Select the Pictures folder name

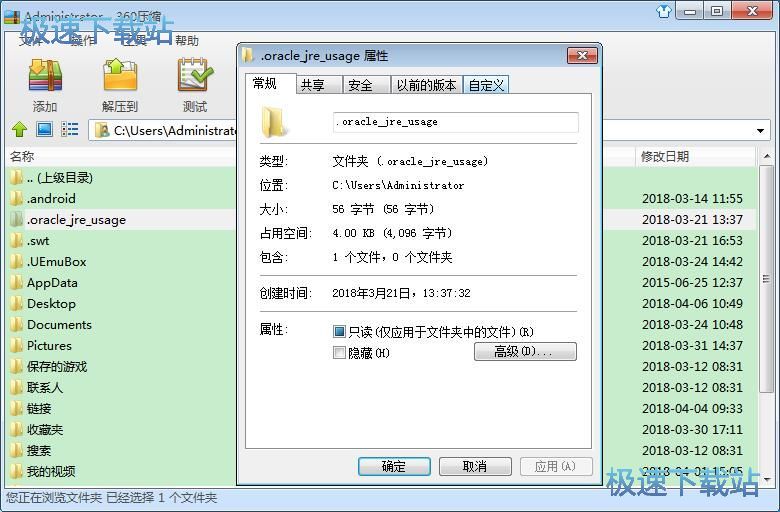click(x=49, y=345)
